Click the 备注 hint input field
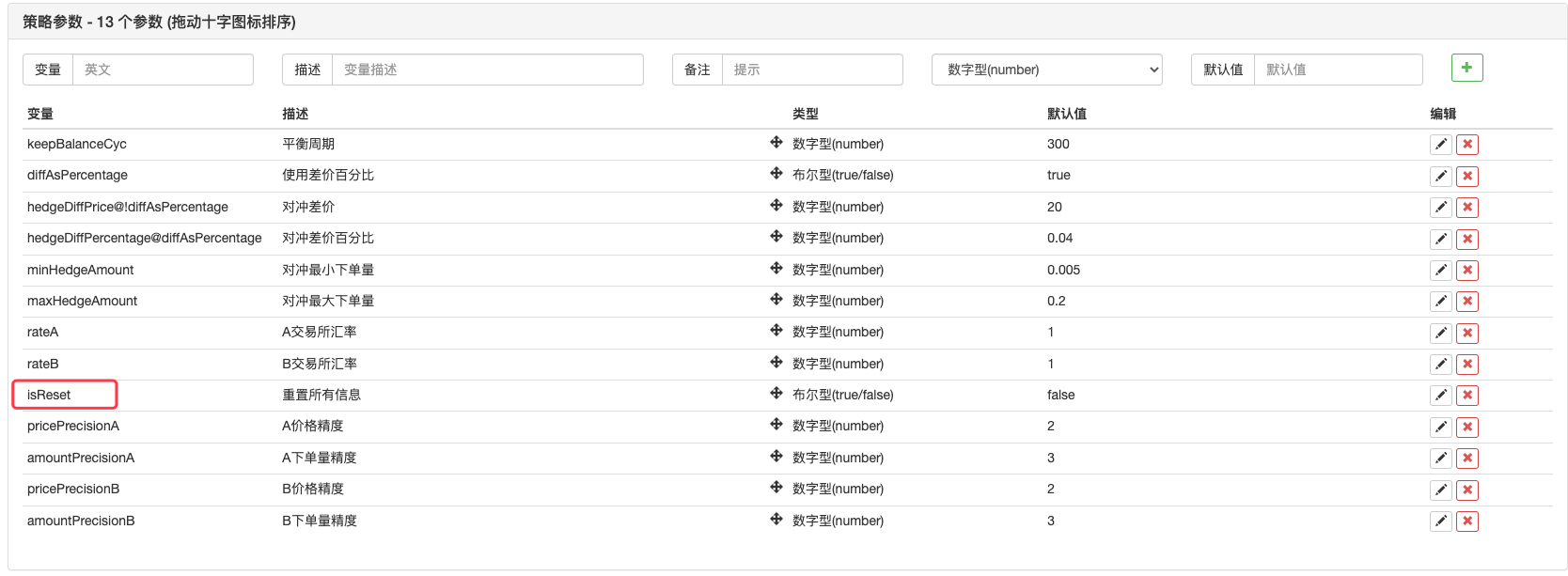 pos(811,70)
